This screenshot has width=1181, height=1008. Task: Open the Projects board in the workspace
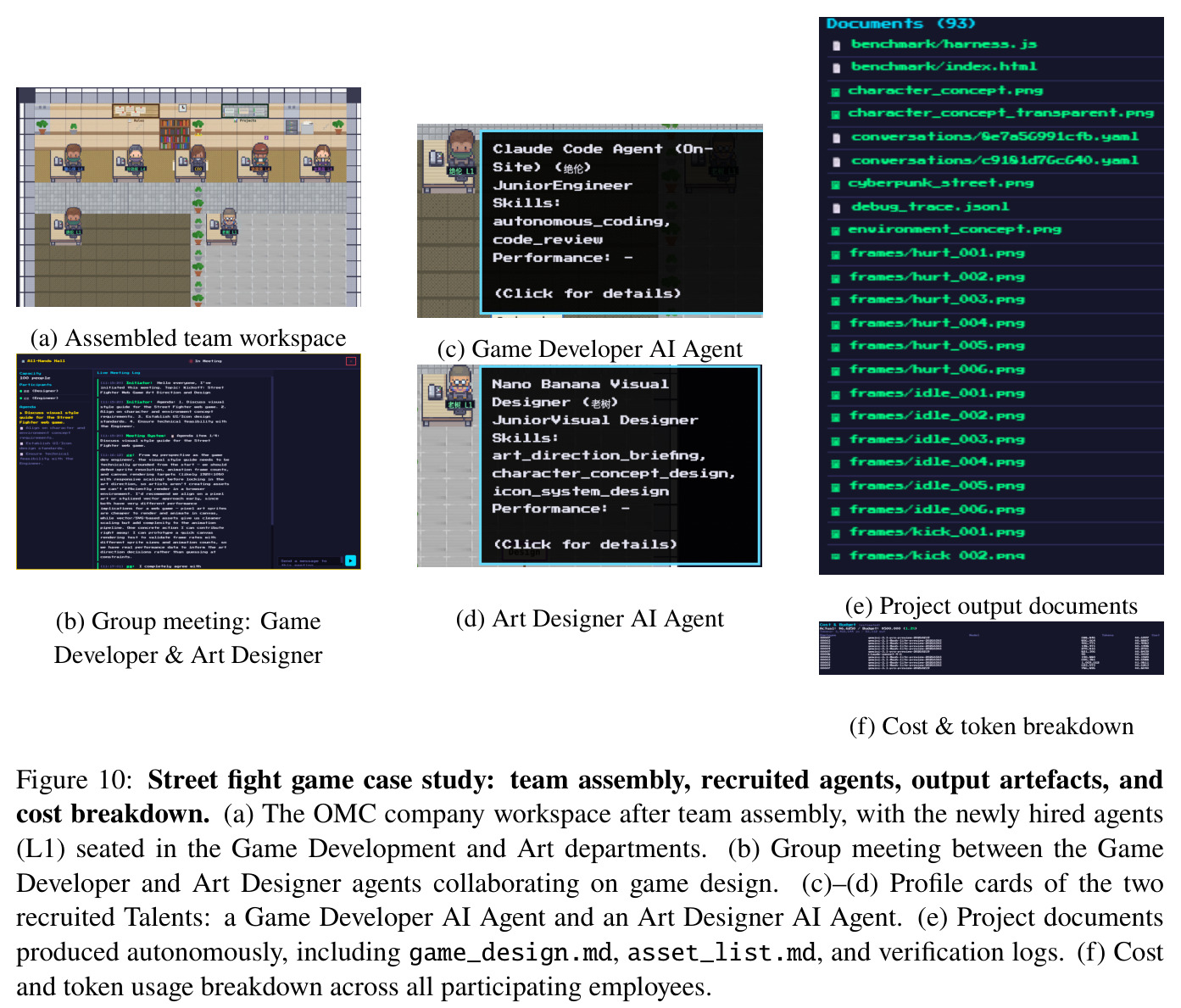point(246,110)
